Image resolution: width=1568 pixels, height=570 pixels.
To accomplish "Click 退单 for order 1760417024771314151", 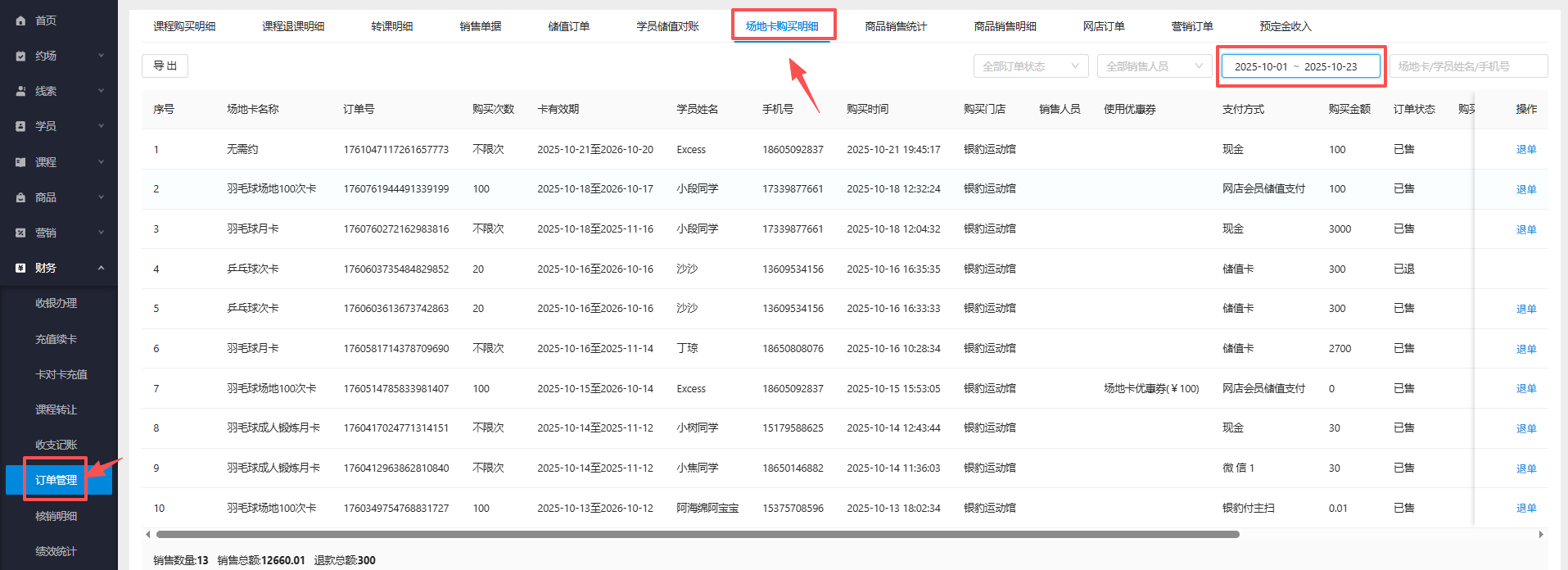I will [x=1526, y=428].
